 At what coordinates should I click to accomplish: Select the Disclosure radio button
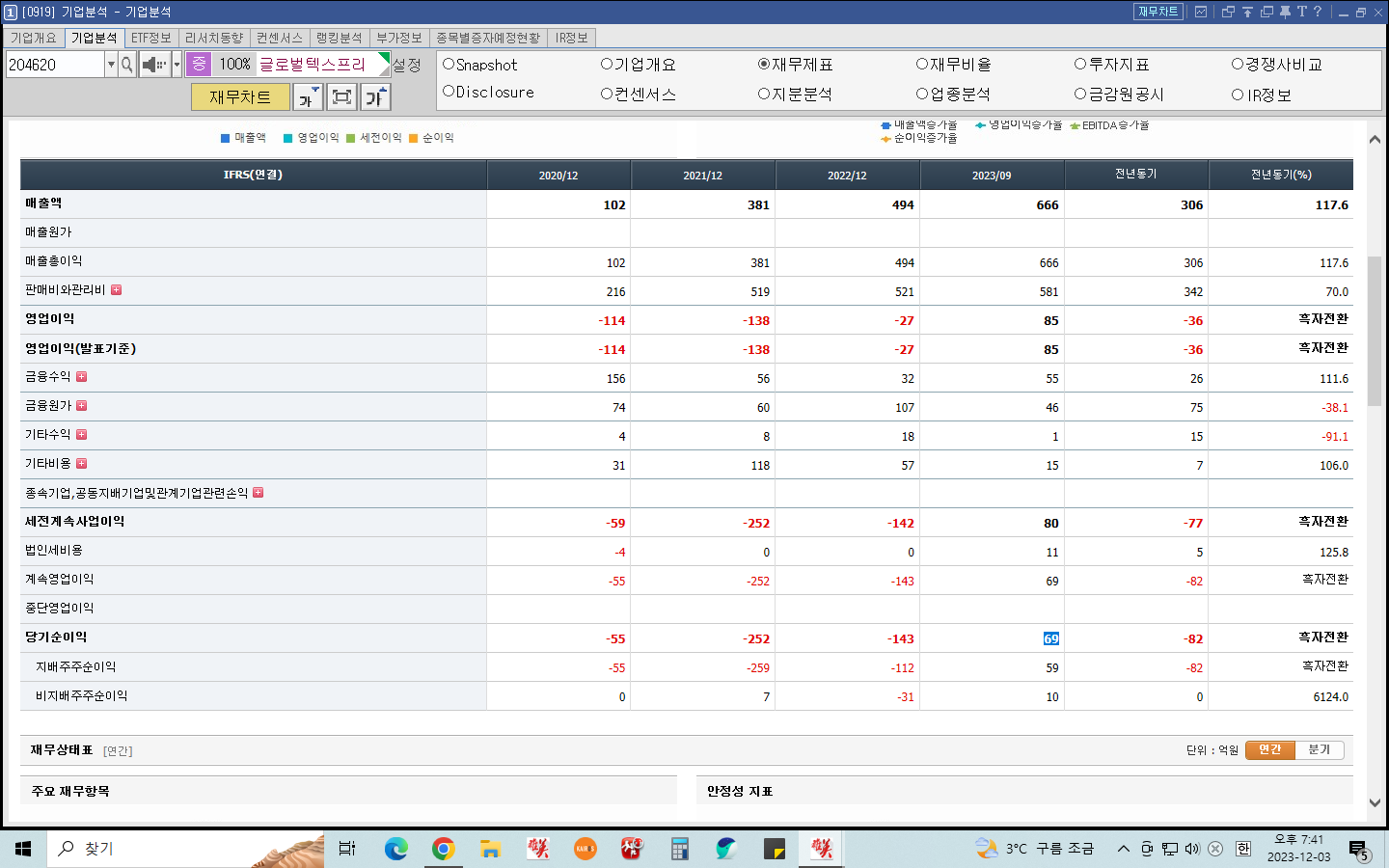pyautogui.click(x=449, y=91)
